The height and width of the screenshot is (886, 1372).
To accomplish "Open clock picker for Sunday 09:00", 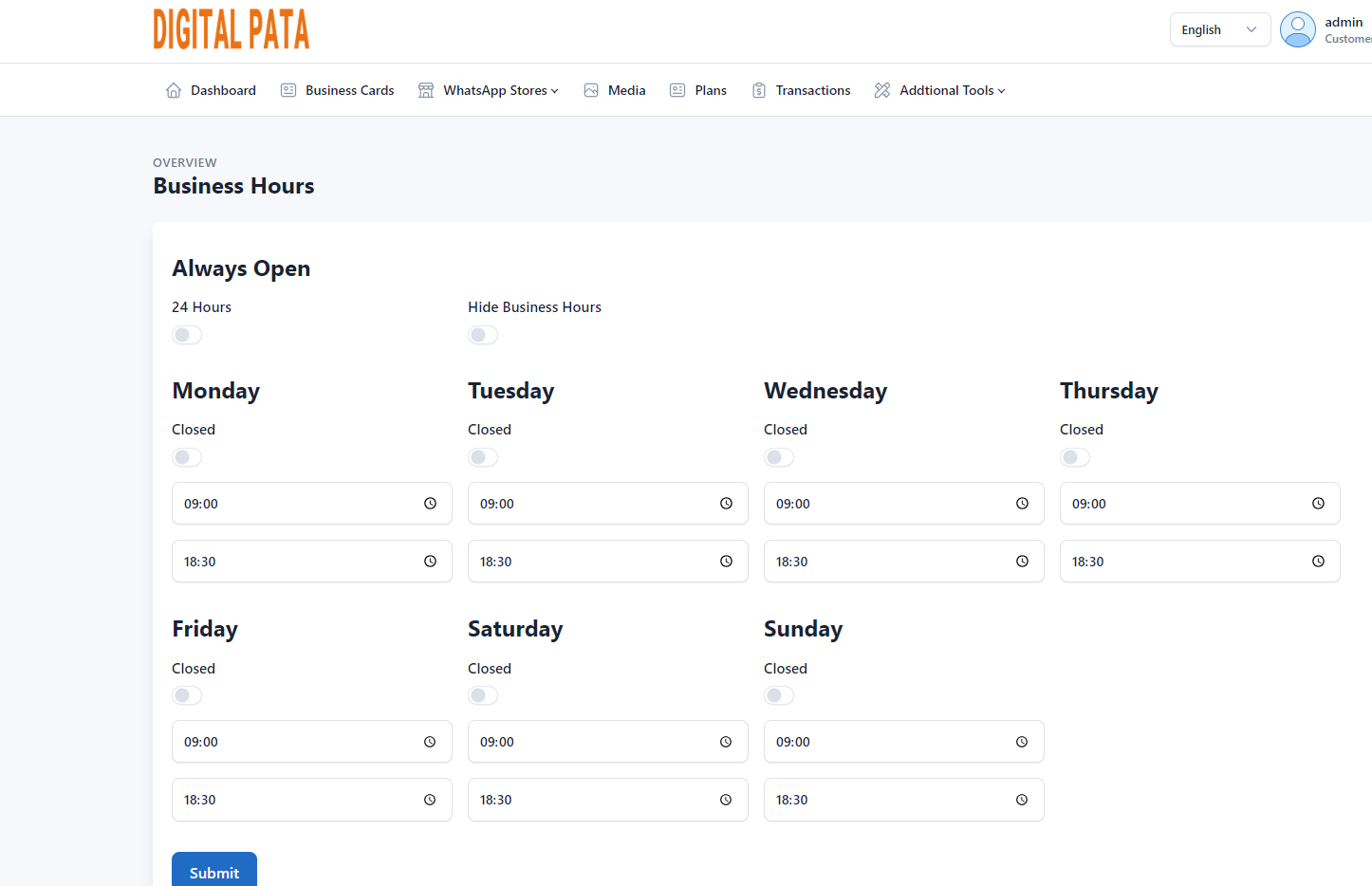I will [x=1022, y=742].
